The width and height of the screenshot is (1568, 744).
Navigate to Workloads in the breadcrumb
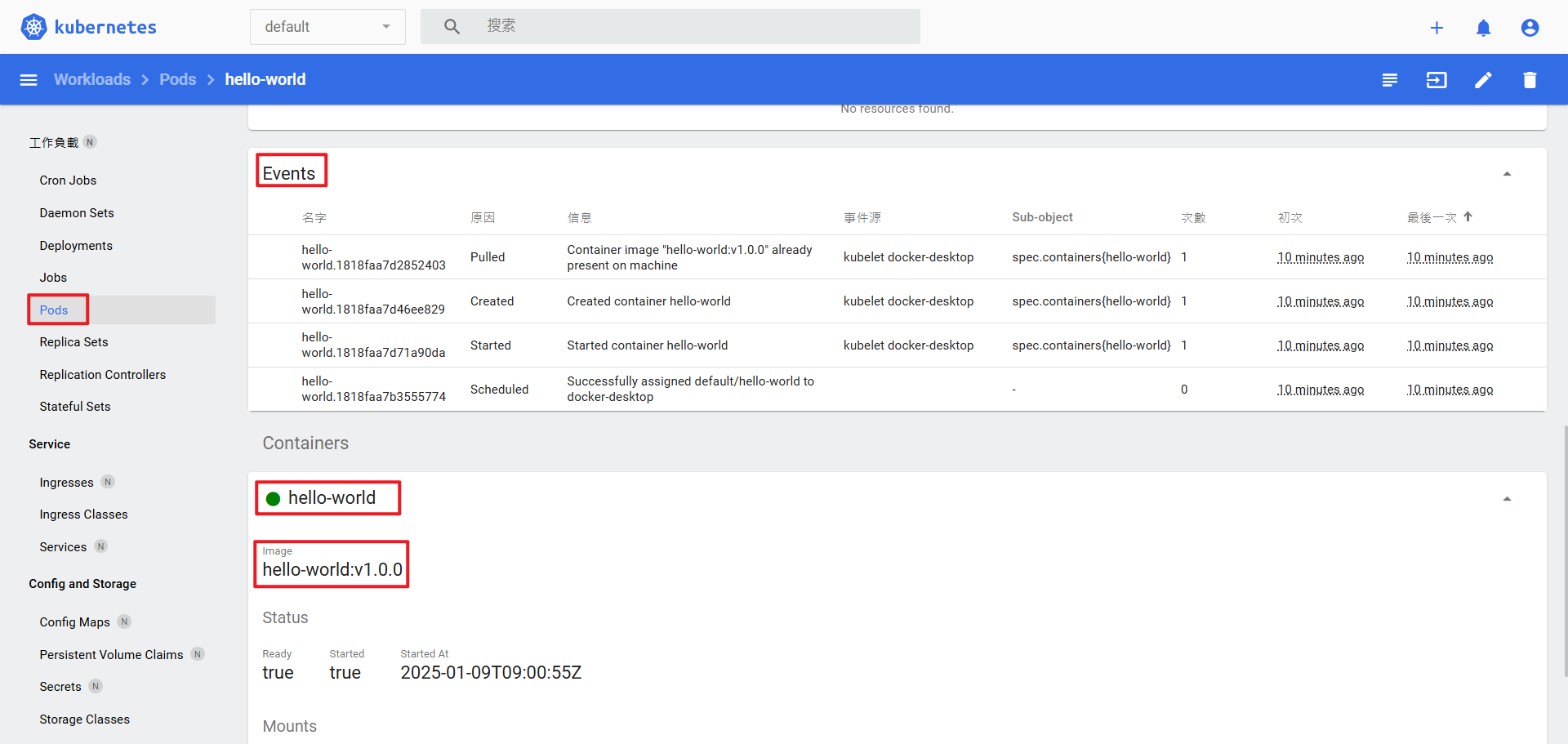92,79
